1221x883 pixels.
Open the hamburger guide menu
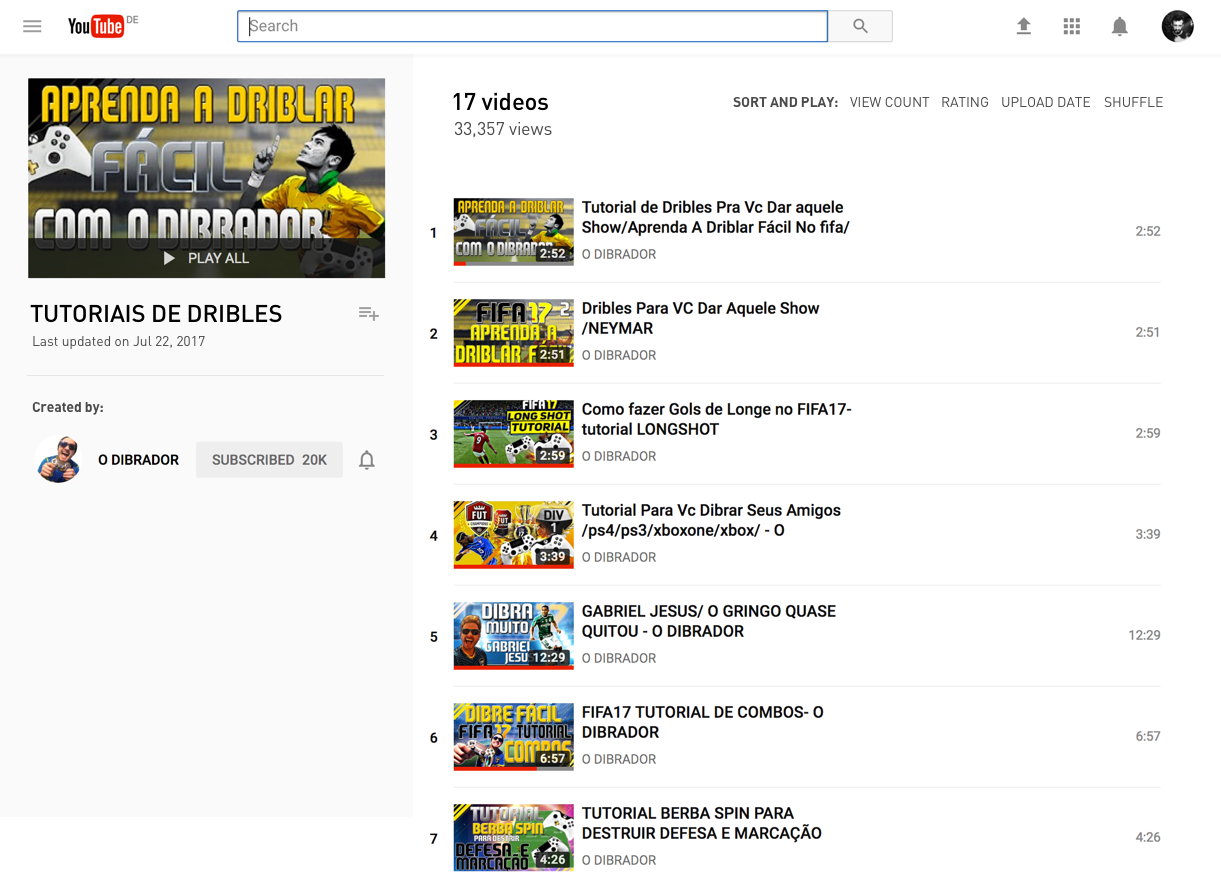32,26
